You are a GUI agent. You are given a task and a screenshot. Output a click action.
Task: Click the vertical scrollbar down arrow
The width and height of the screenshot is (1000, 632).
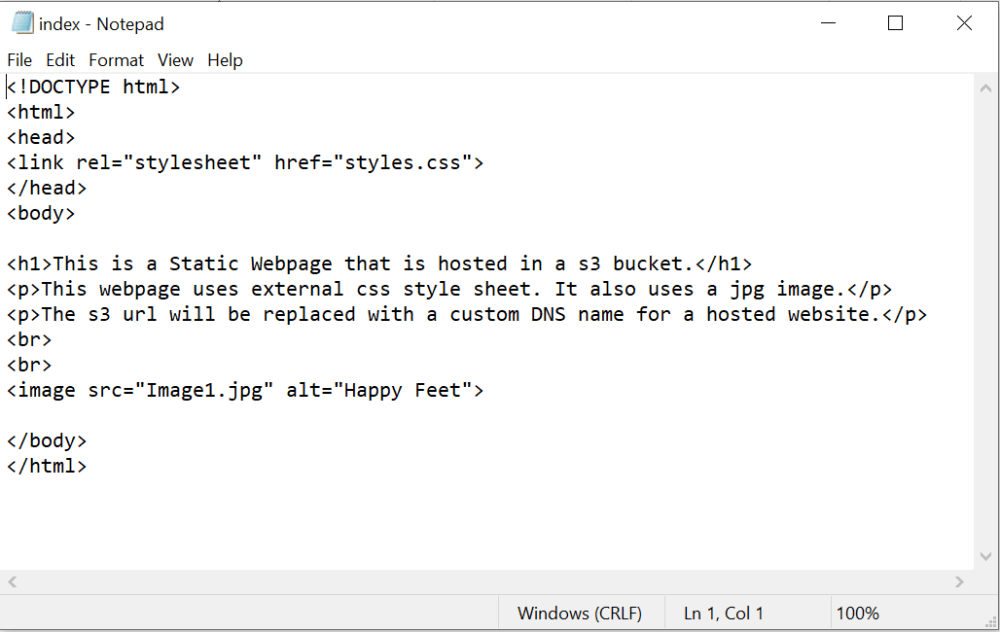(986, 558)
